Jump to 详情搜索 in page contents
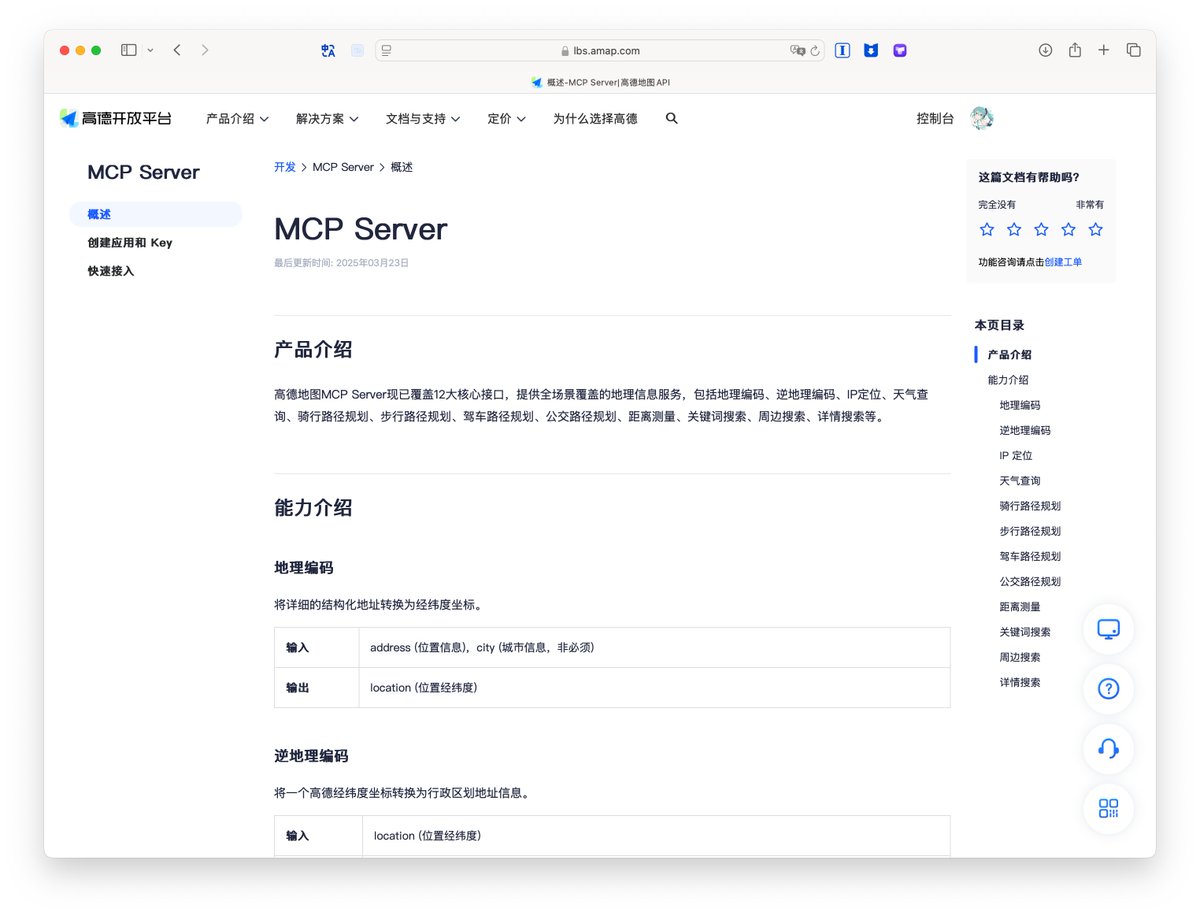The width and height of the screenshot is (1200, 916). coord(1020,682)
